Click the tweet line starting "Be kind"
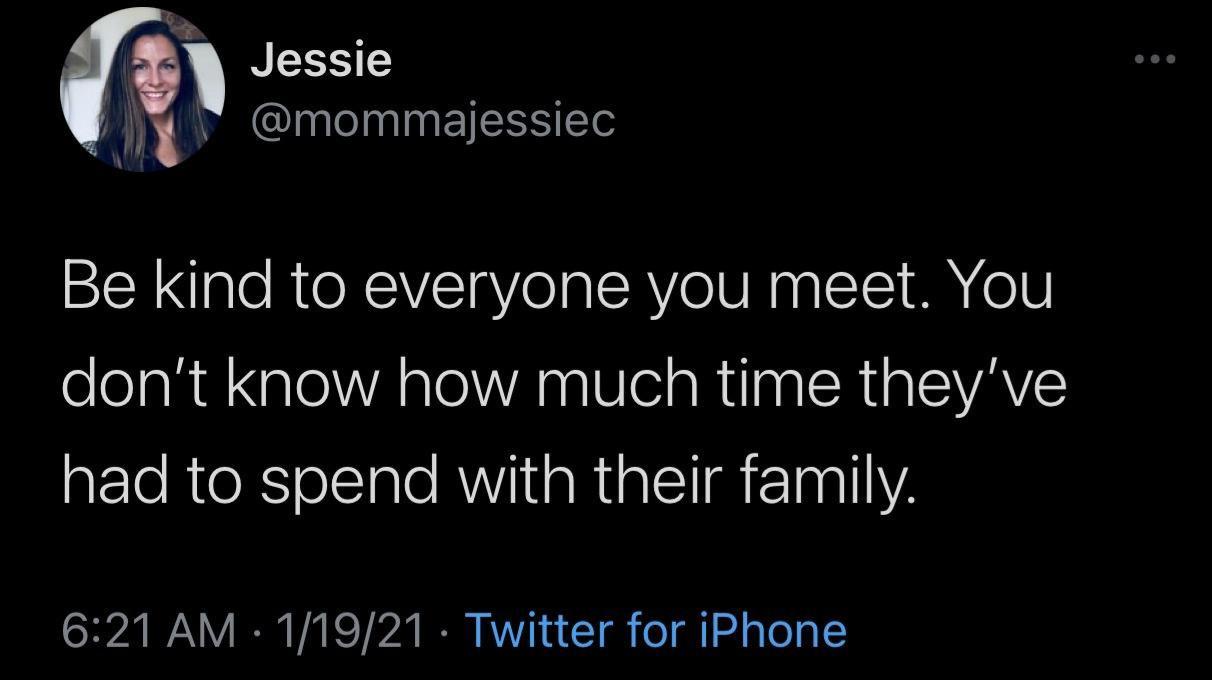 pyautogui.click(x=557, y=290)
